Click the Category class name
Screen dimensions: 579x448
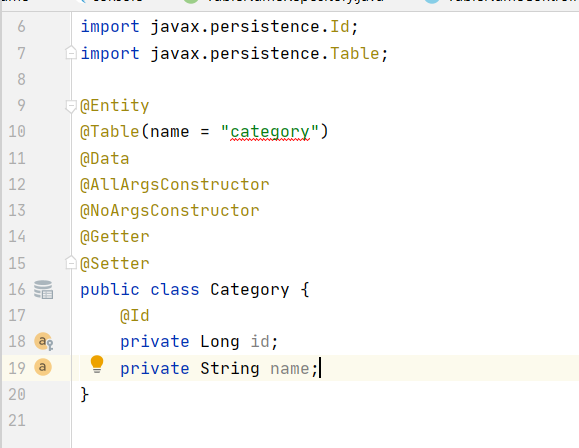click(x=250, y=290)
